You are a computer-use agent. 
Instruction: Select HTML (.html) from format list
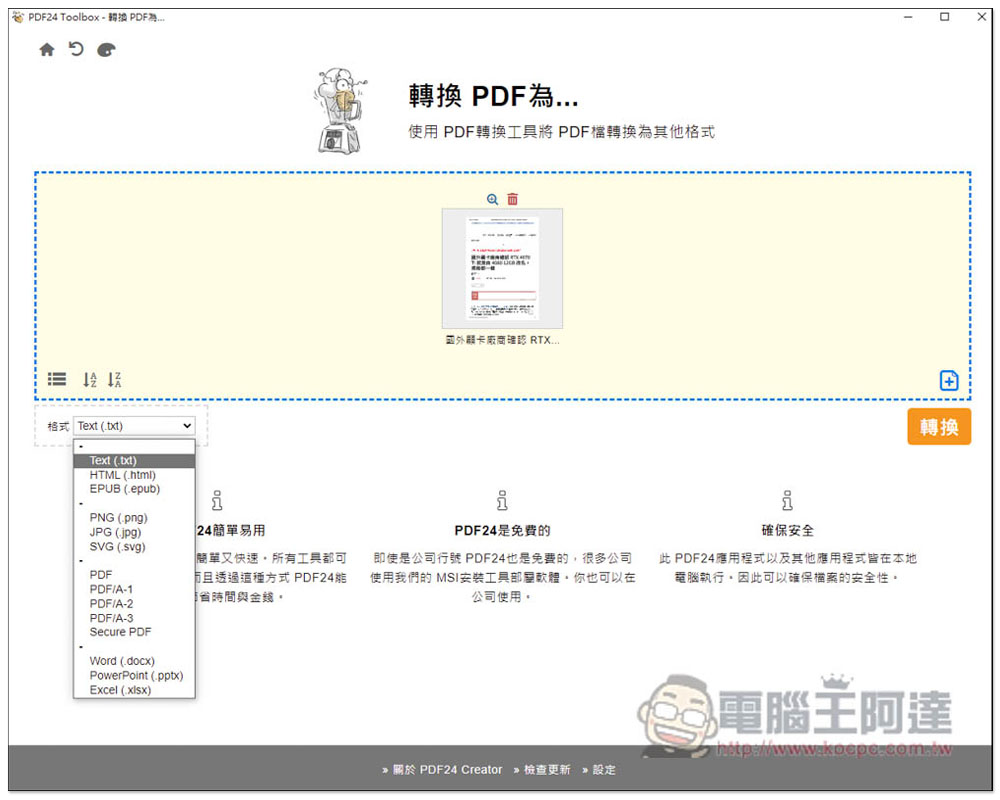coord(122,475)
